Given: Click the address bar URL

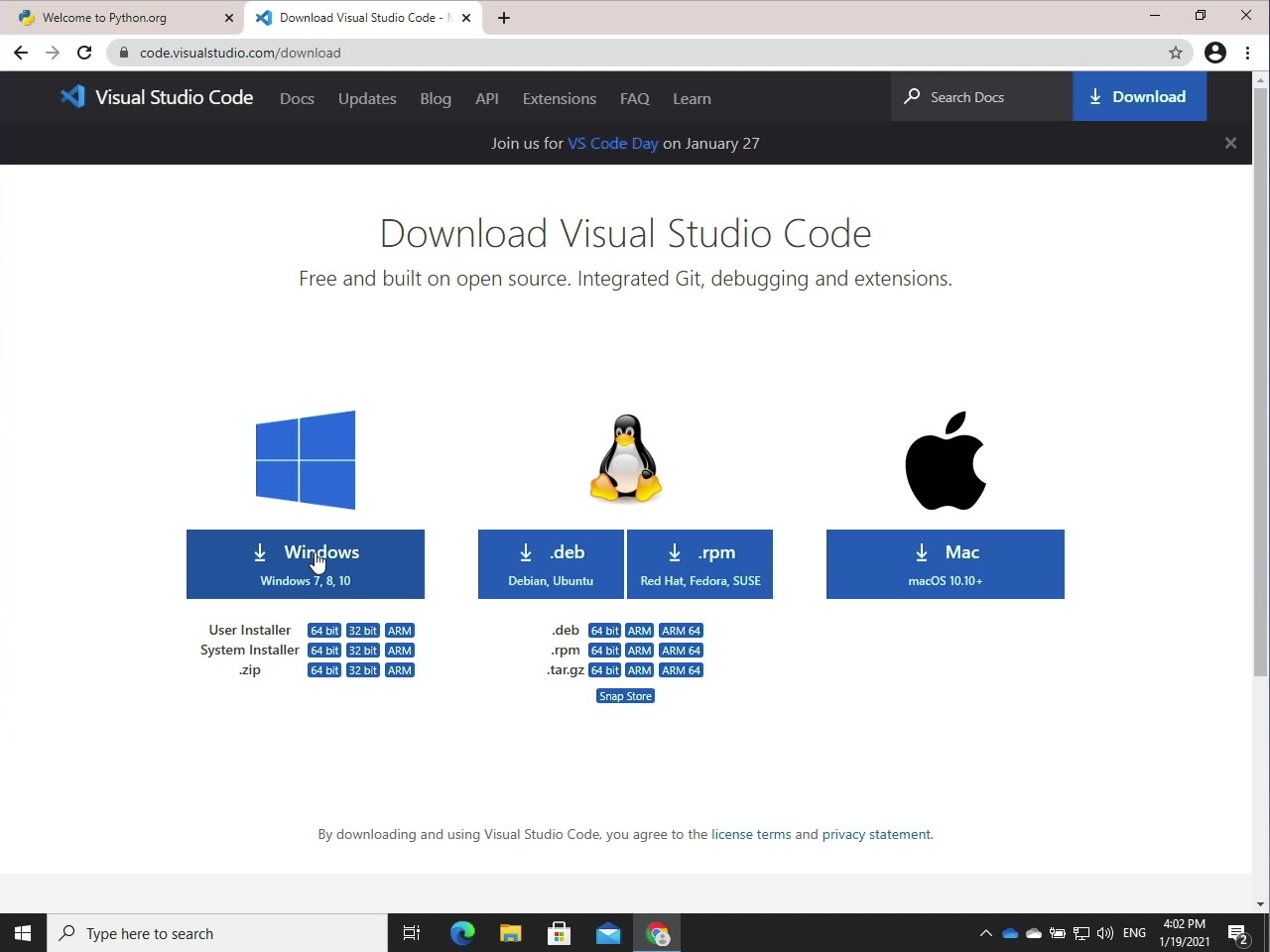Looking at the screenshot, I should tap(240, 53).
